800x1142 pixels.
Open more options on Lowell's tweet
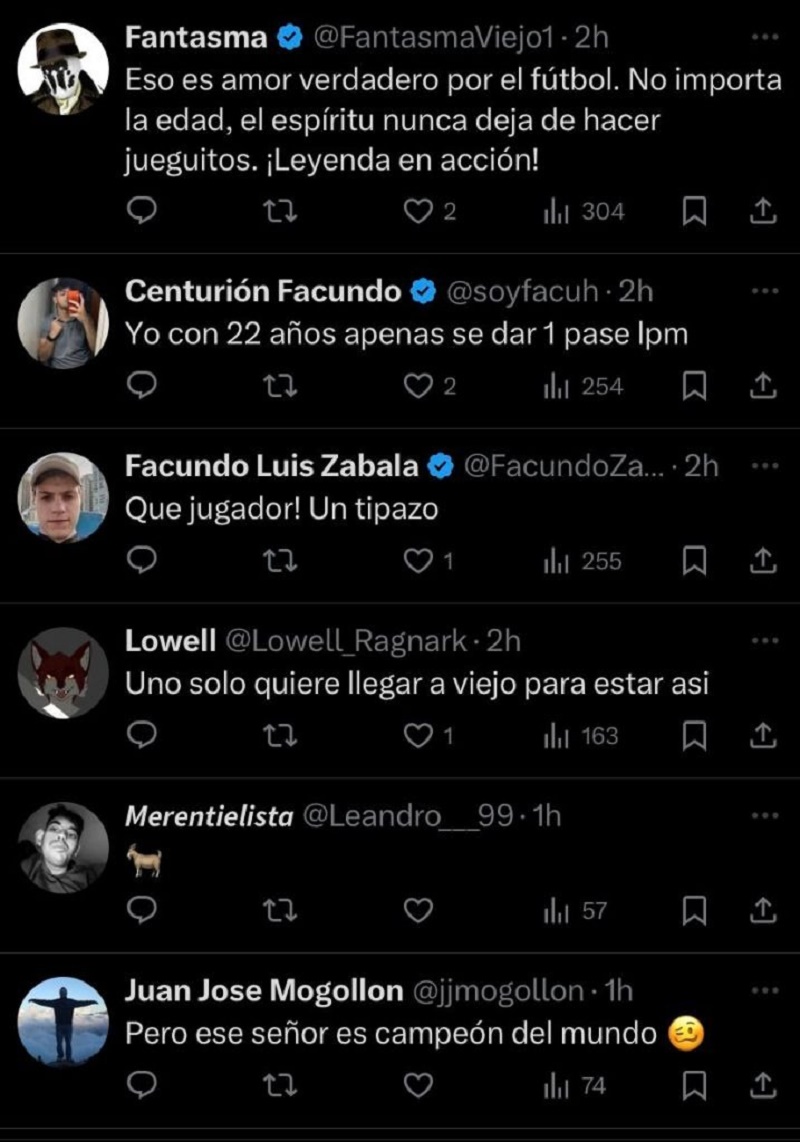[763, 641]
